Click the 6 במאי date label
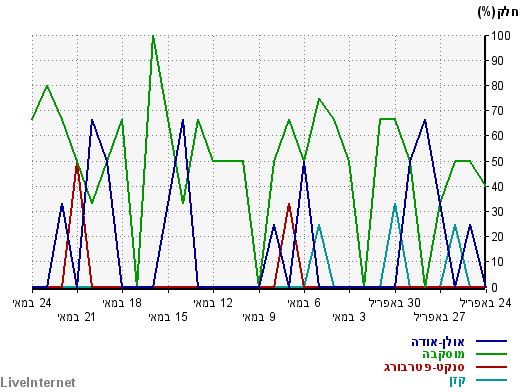Viewport: 520px width, 392px height. (304, 303)
